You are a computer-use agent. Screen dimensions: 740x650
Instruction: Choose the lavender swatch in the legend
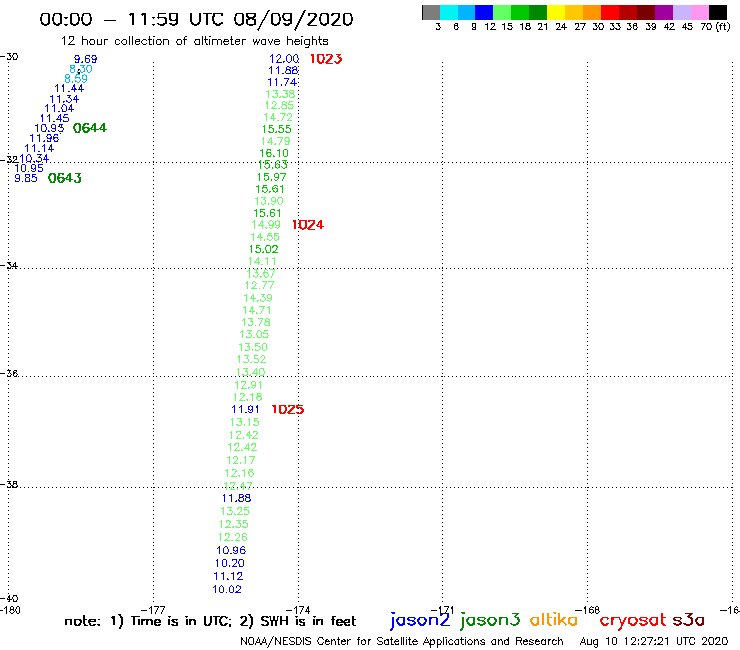682,12
